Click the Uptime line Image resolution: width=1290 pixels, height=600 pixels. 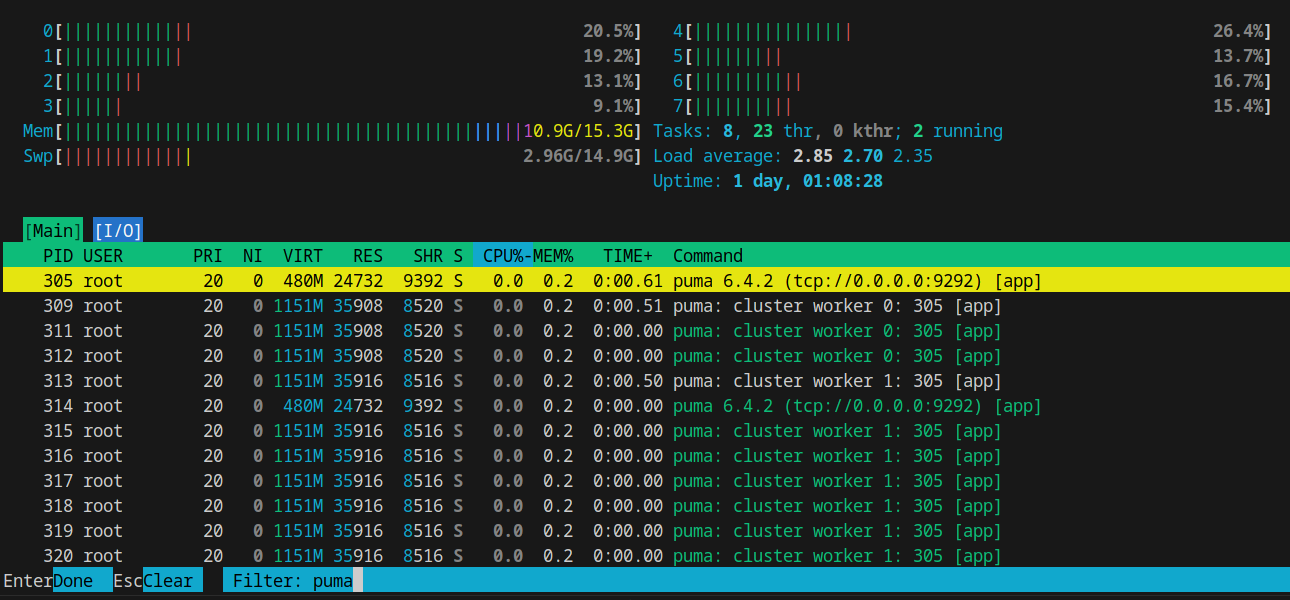click(x=768, y=181)
